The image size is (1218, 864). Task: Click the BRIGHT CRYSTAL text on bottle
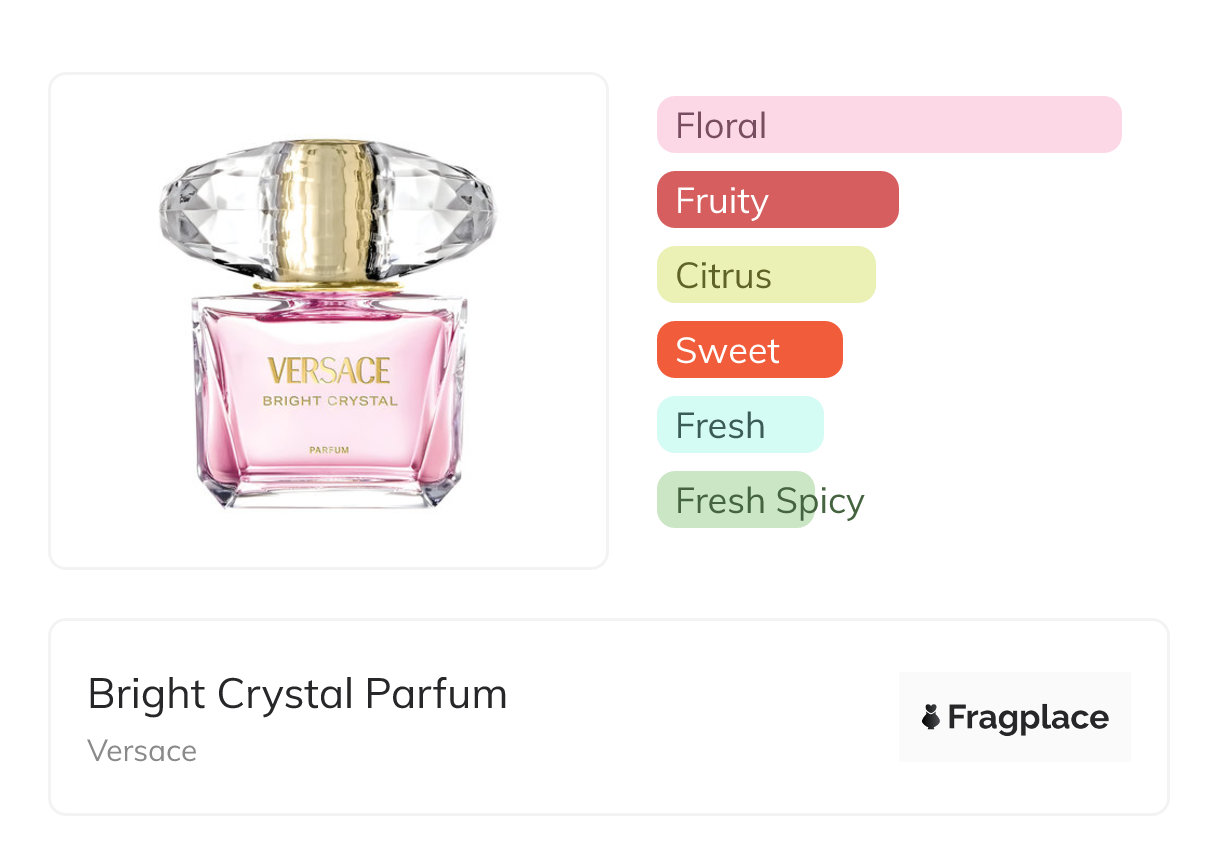(329, 401)
